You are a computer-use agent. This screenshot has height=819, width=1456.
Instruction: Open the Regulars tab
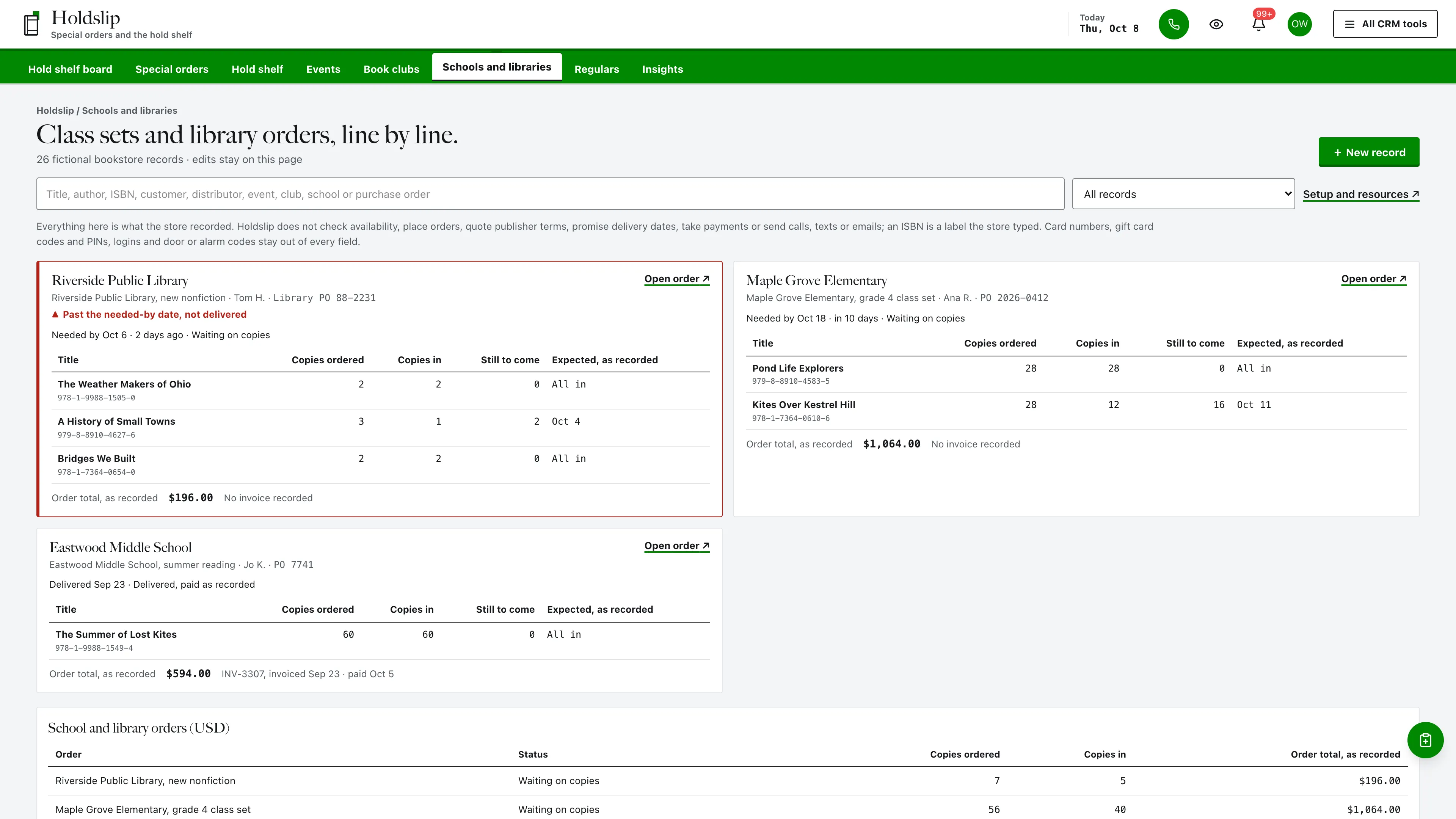(596, 69)
